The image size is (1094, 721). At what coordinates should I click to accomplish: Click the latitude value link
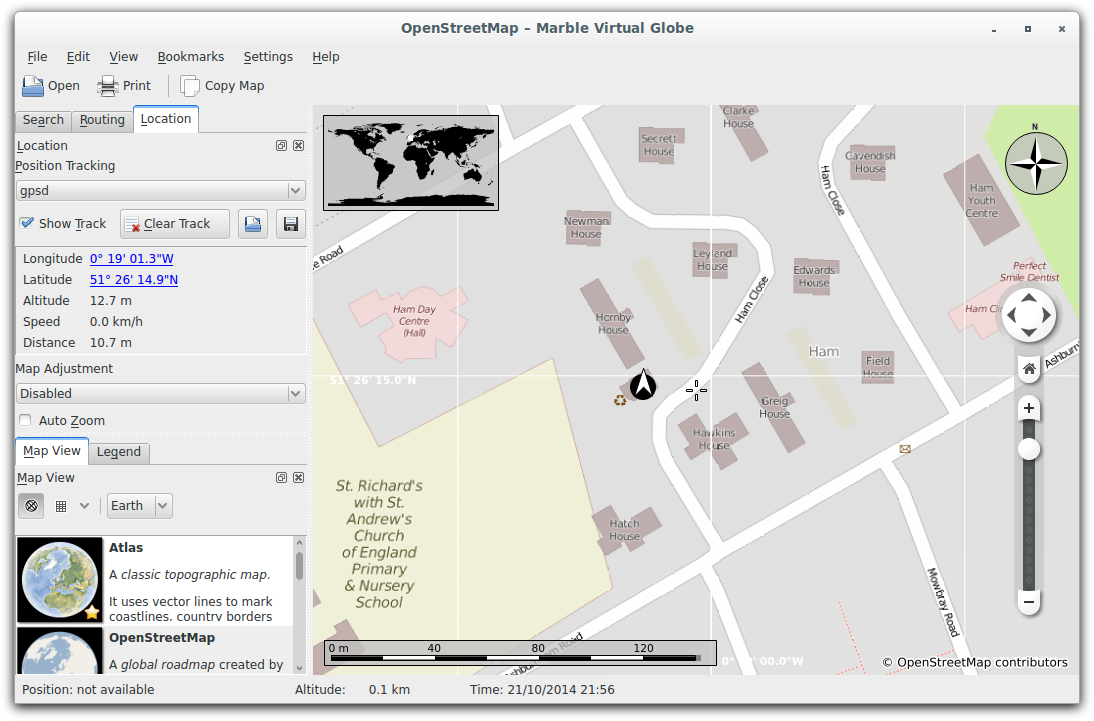tap(133, 280)
